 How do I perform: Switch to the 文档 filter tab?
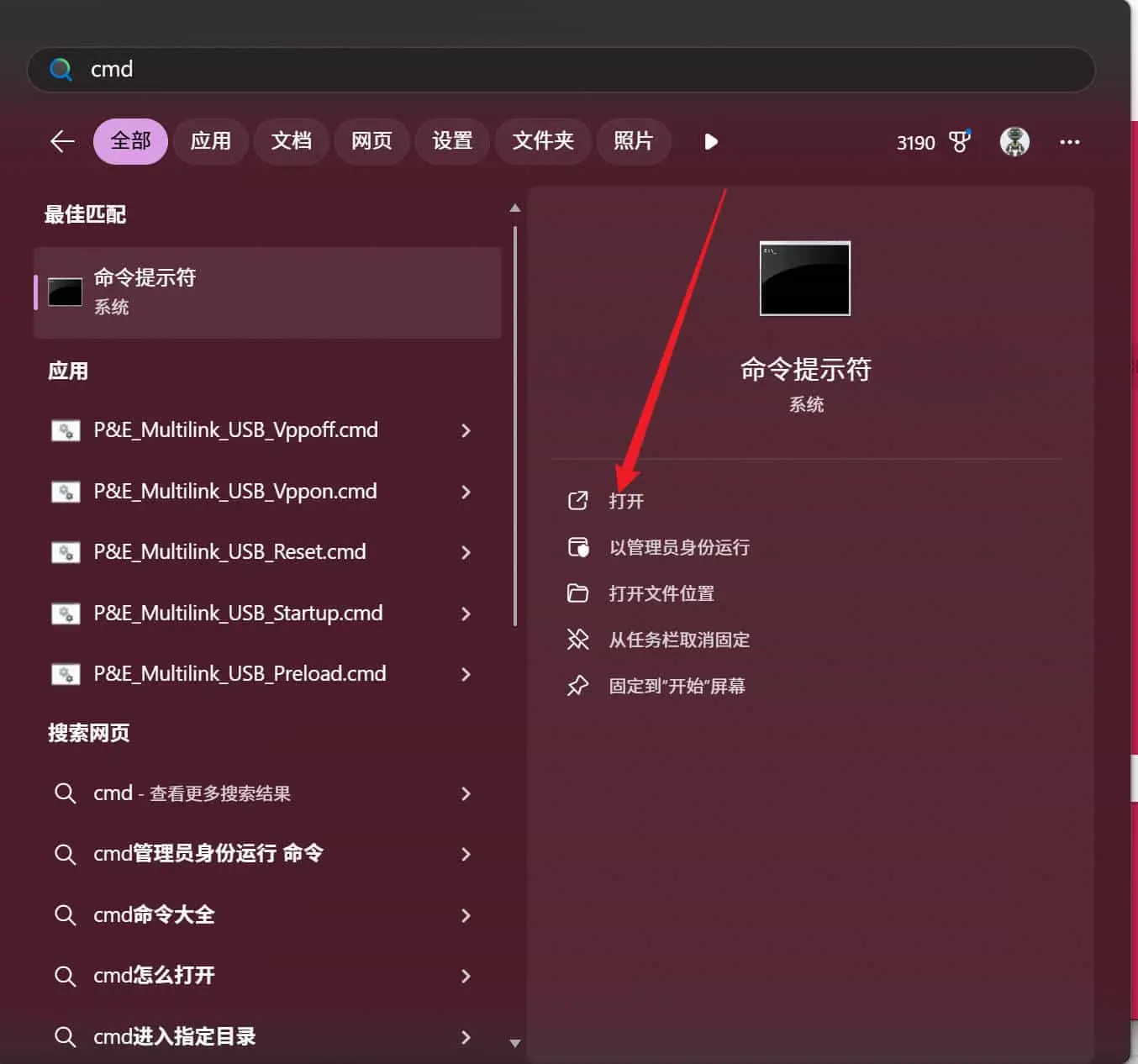[x=291, y=141]
